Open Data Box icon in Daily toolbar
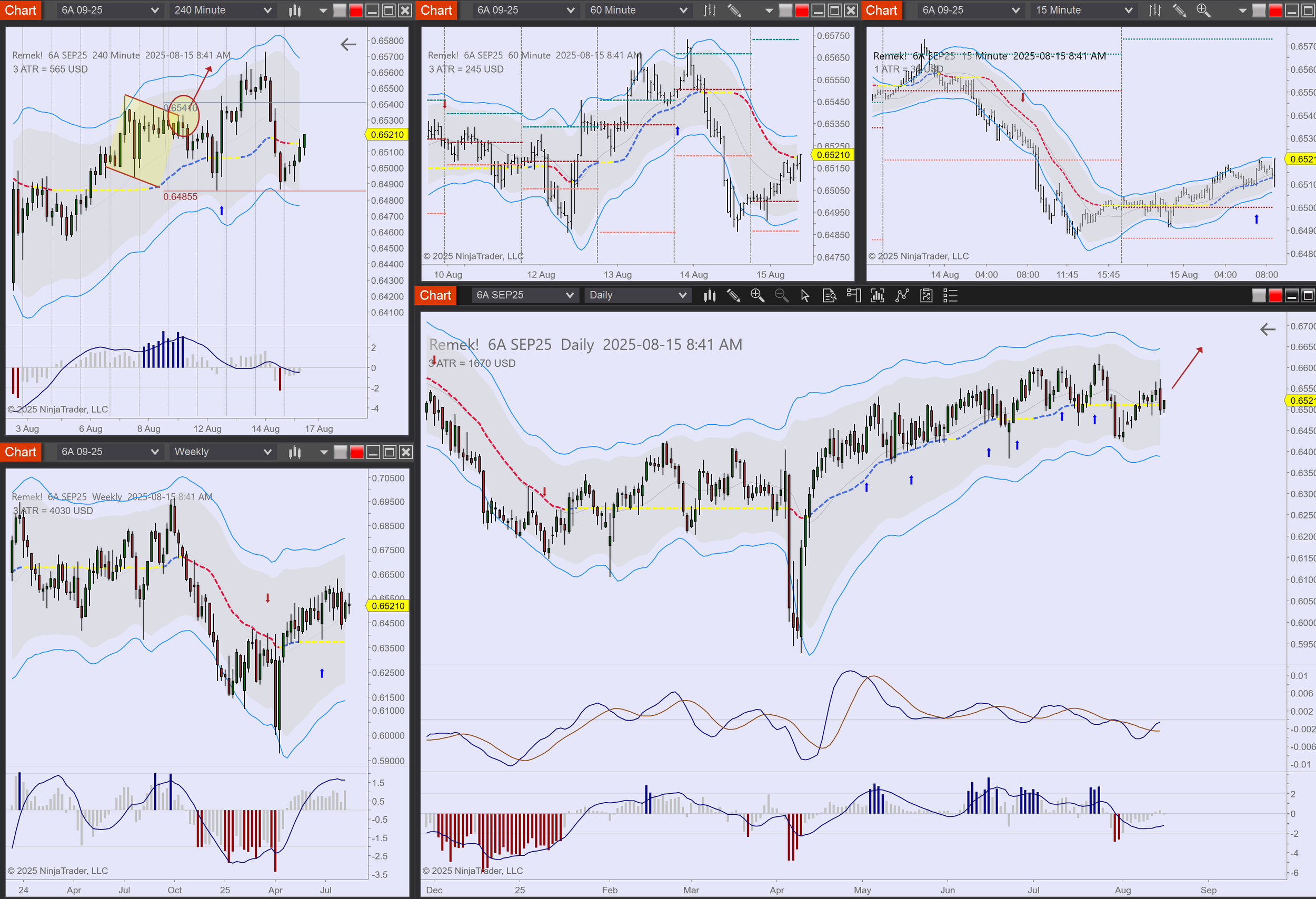The image size is (1316, 899). point(829,295)
